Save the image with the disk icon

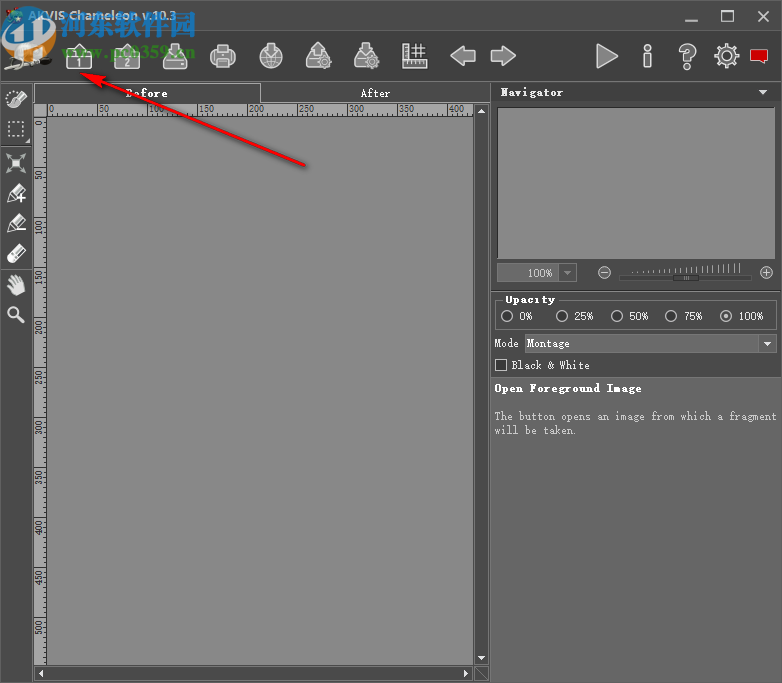(175, 56)
